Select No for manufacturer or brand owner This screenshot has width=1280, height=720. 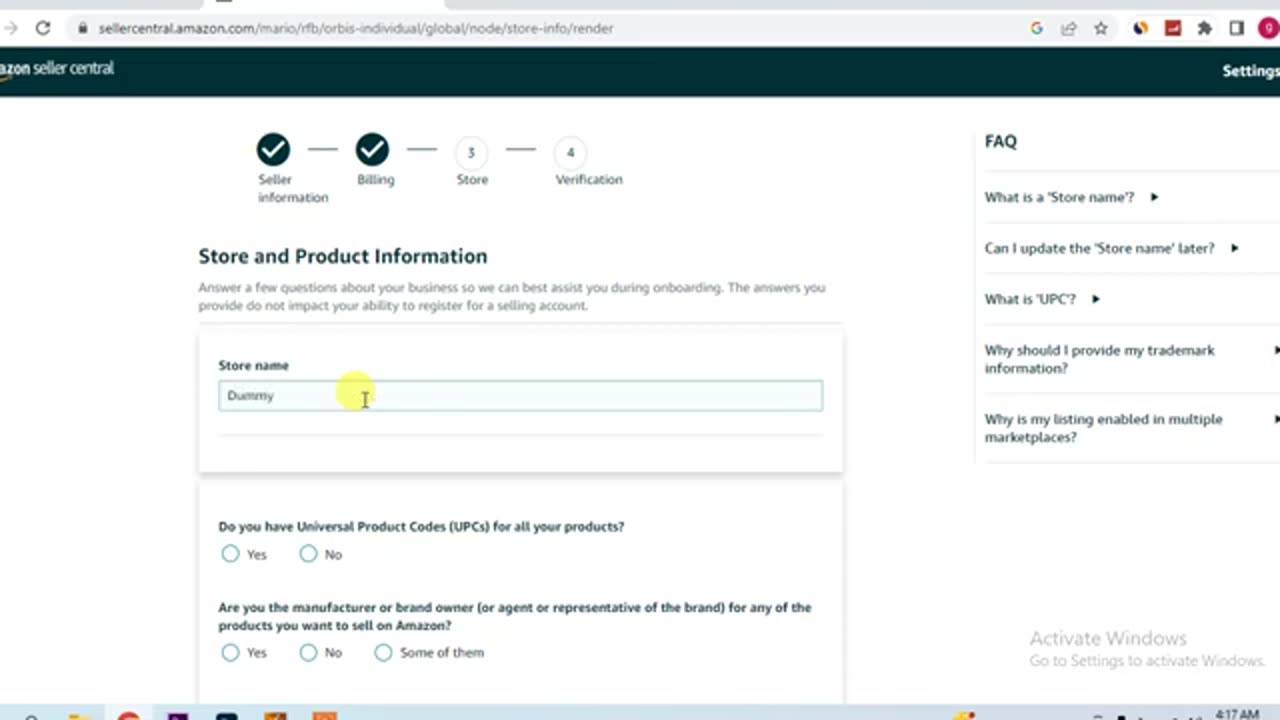(308, 652)
